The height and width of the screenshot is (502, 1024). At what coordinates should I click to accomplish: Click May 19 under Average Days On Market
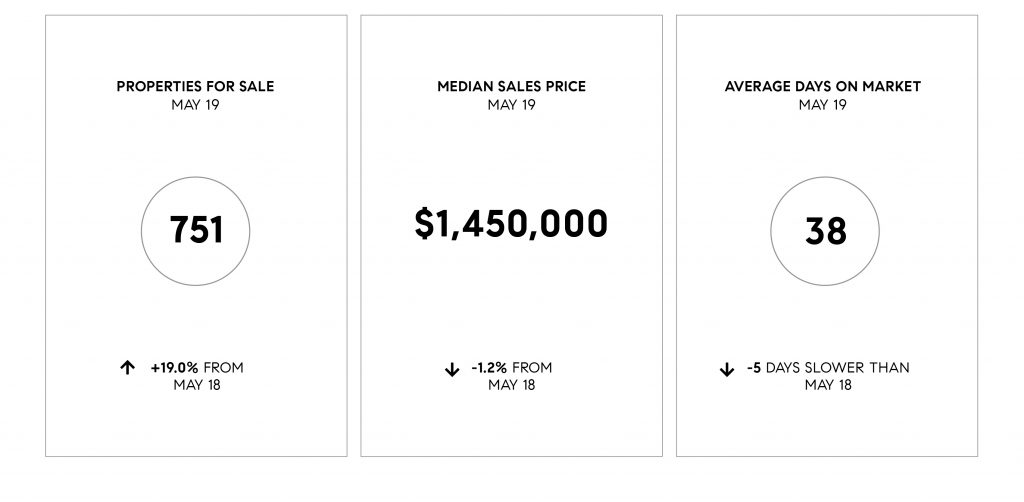pyautogui.click(x=823, y=104)
